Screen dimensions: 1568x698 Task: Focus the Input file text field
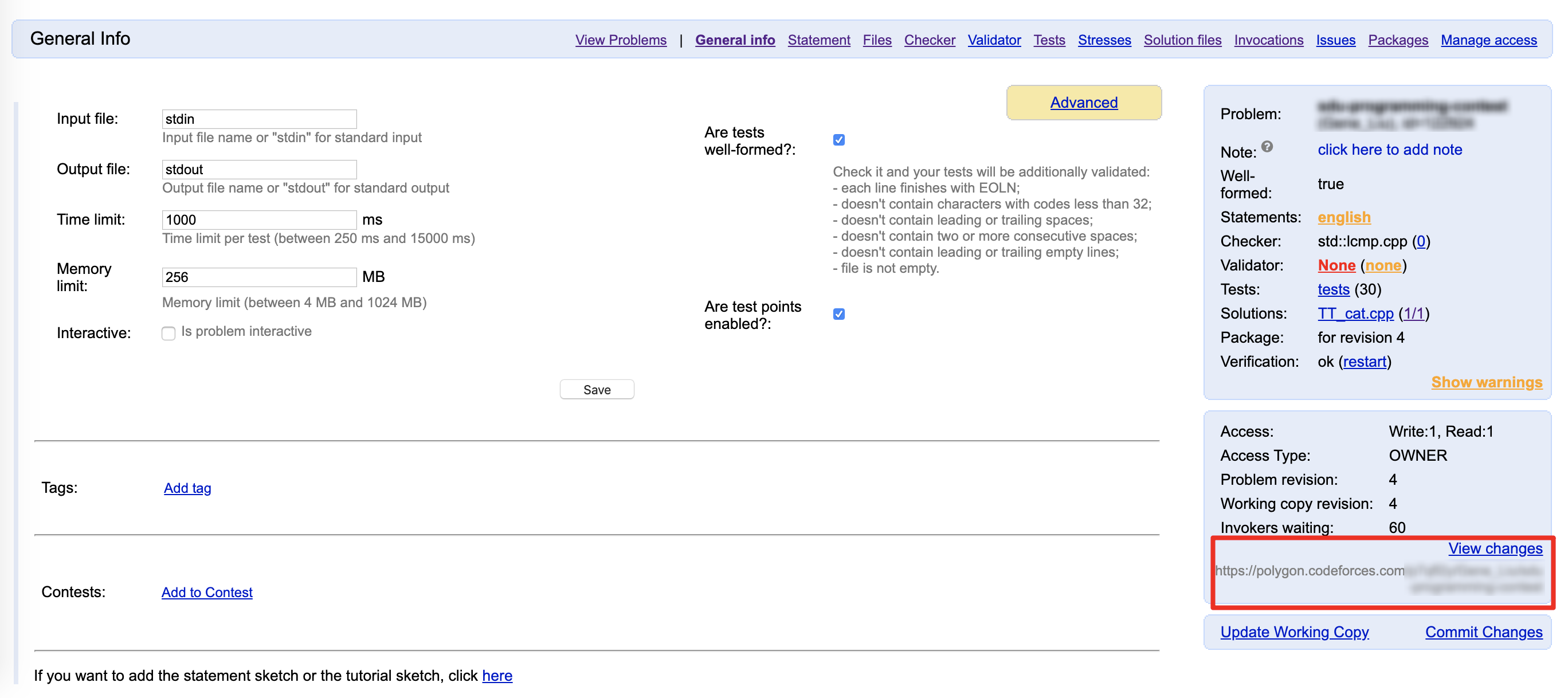click(x=259, y=119)
